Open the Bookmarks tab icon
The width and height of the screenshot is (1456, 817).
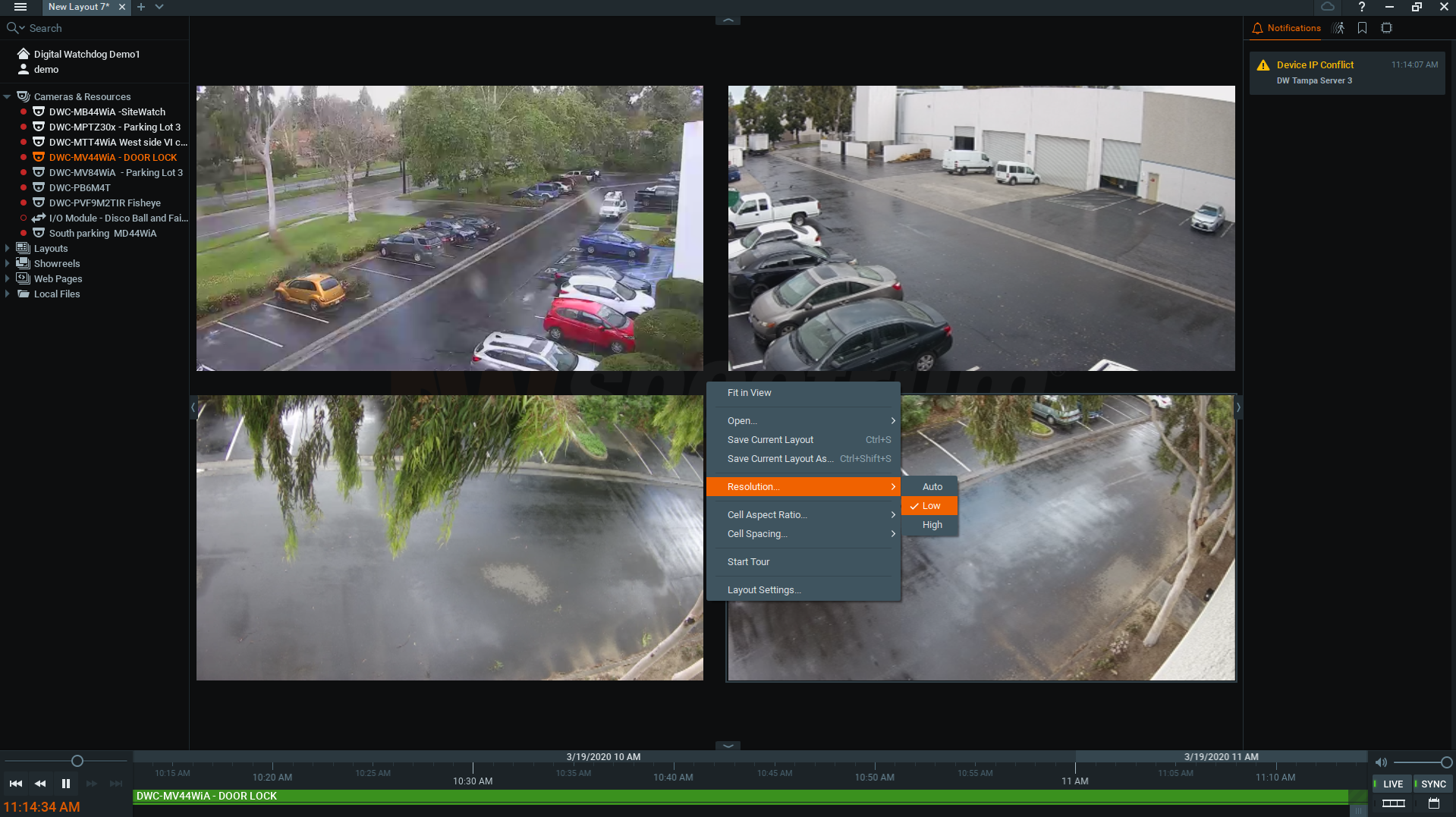pos(1363,28)
